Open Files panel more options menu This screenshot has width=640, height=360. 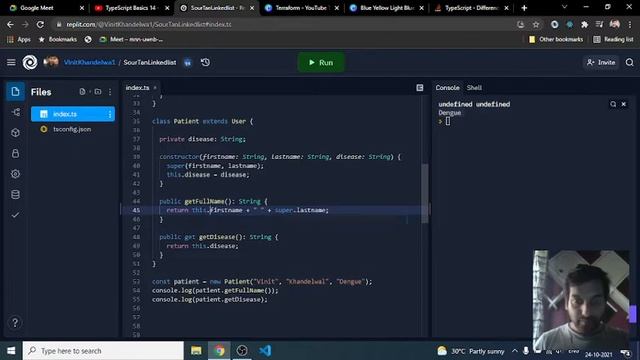[110, 92]
